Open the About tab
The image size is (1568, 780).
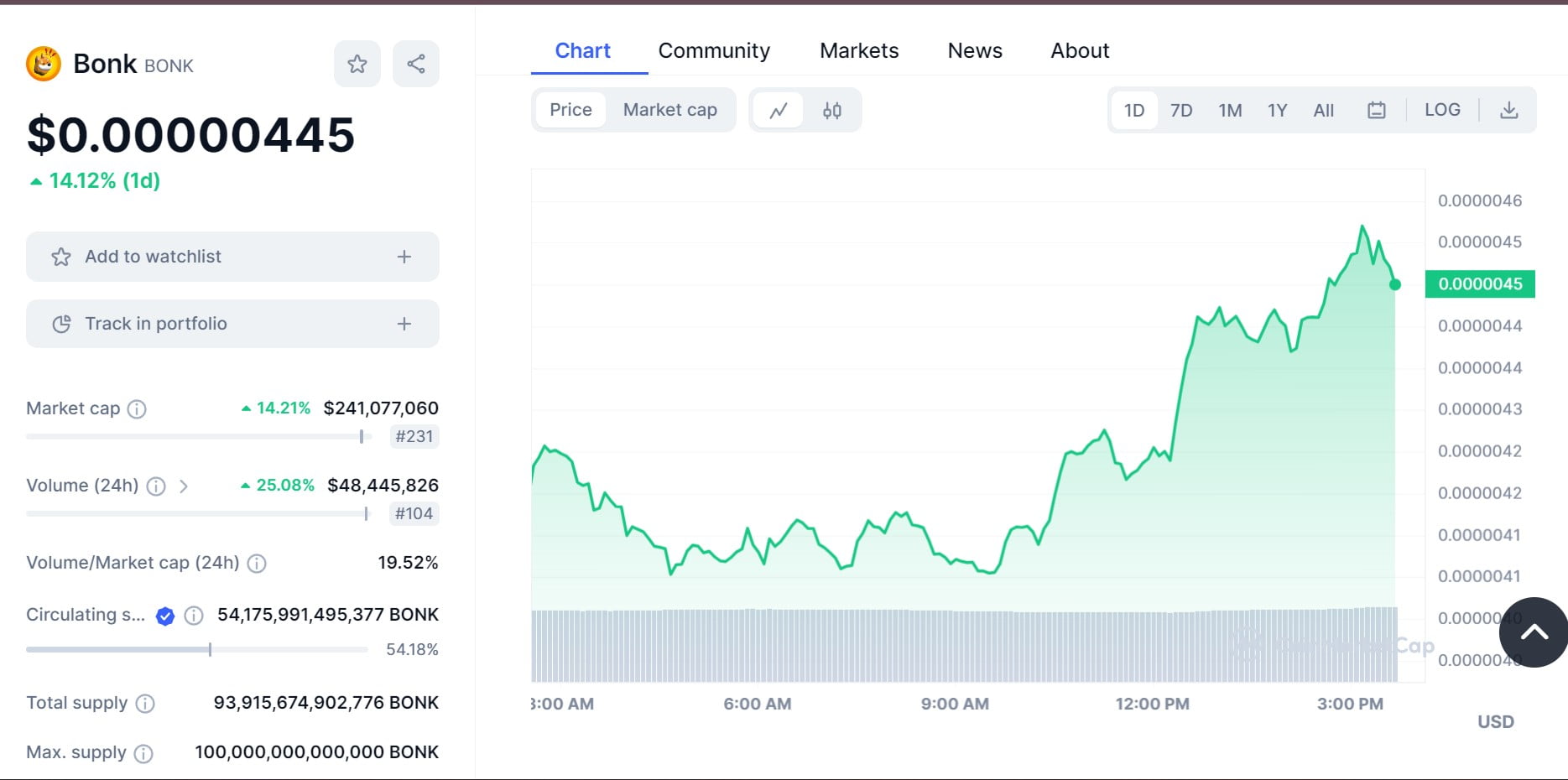tap(1080, 51)
